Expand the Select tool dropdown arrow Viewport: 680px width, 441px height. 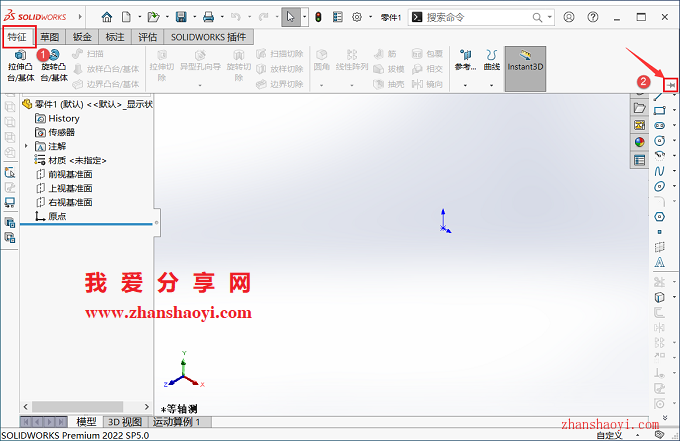point(304,17)
